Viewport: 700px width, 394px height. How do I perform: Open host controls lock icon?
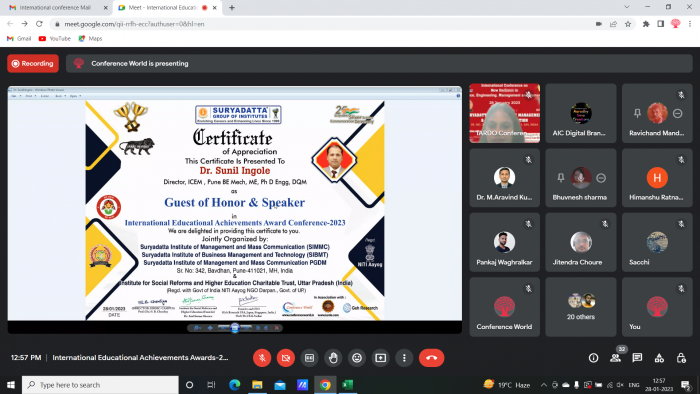click(681, 358)
